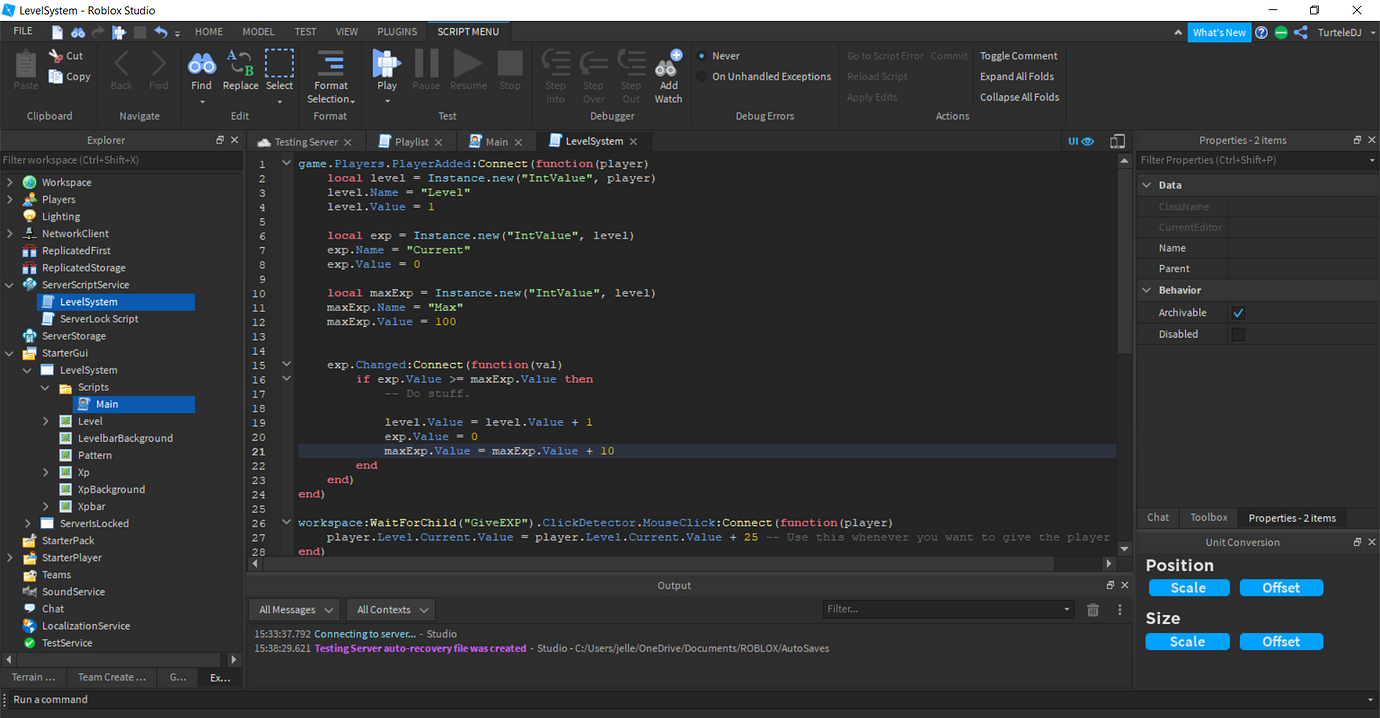Expand the Workspace tree node

10,182
